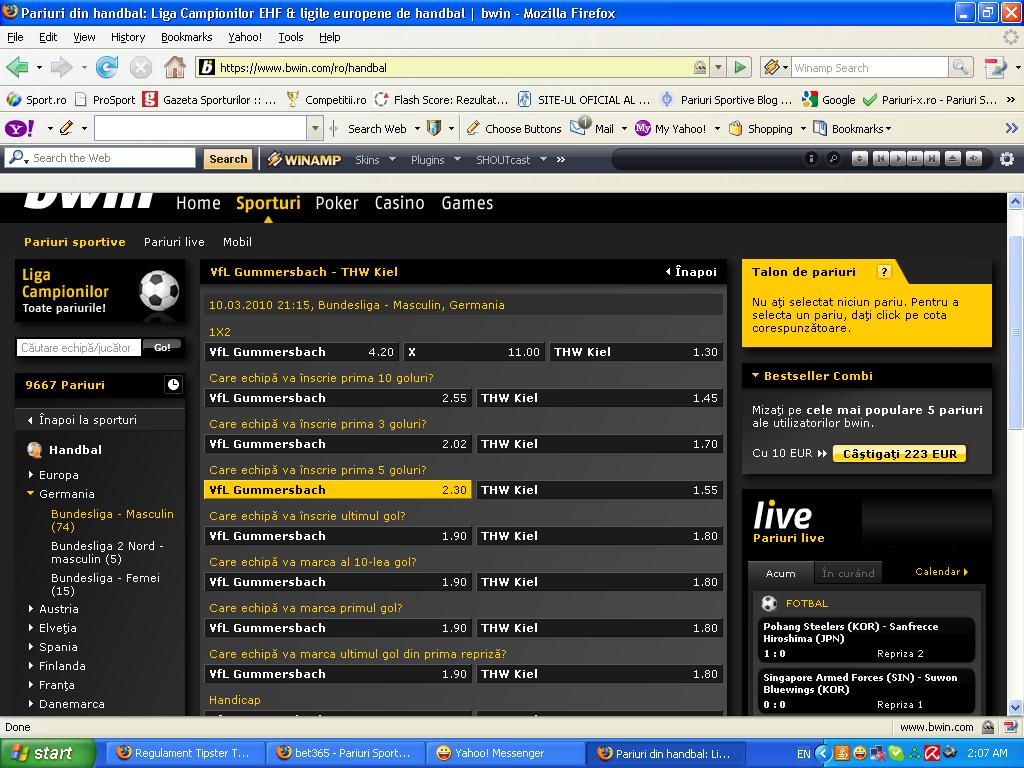Open the Pariuri live tab
1024x768 pixels.
(174, 242)
